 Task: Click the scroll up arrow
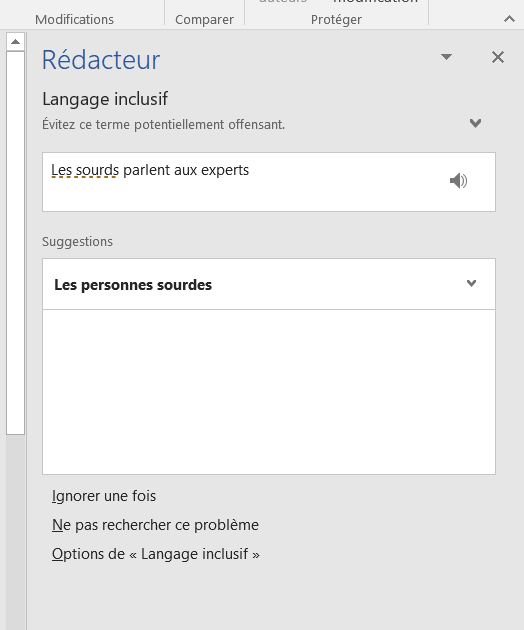(15, 42)
